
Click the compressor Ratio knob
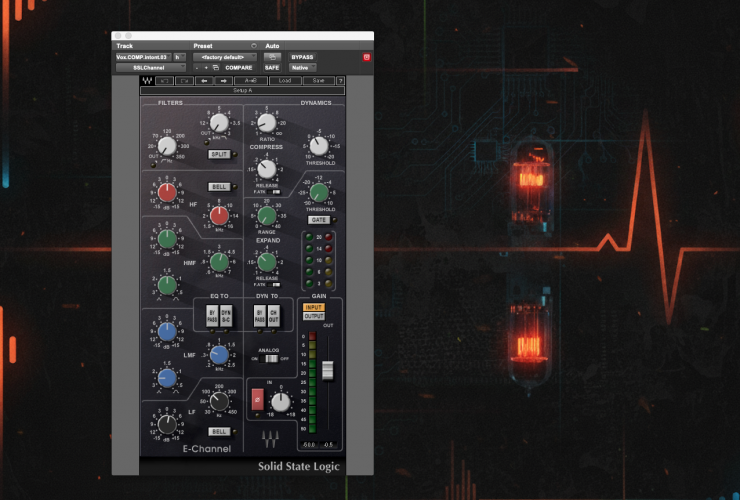[x=267, y=123]
